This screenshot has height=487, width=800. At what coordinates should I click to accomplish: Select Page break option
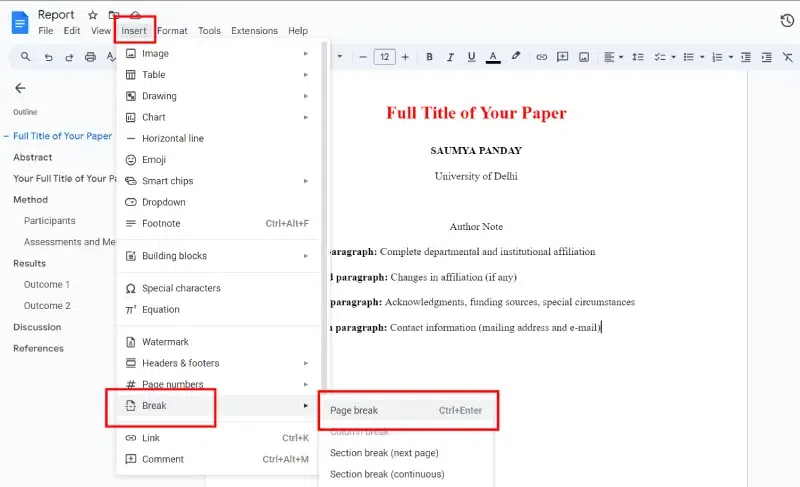coord(406,411)
